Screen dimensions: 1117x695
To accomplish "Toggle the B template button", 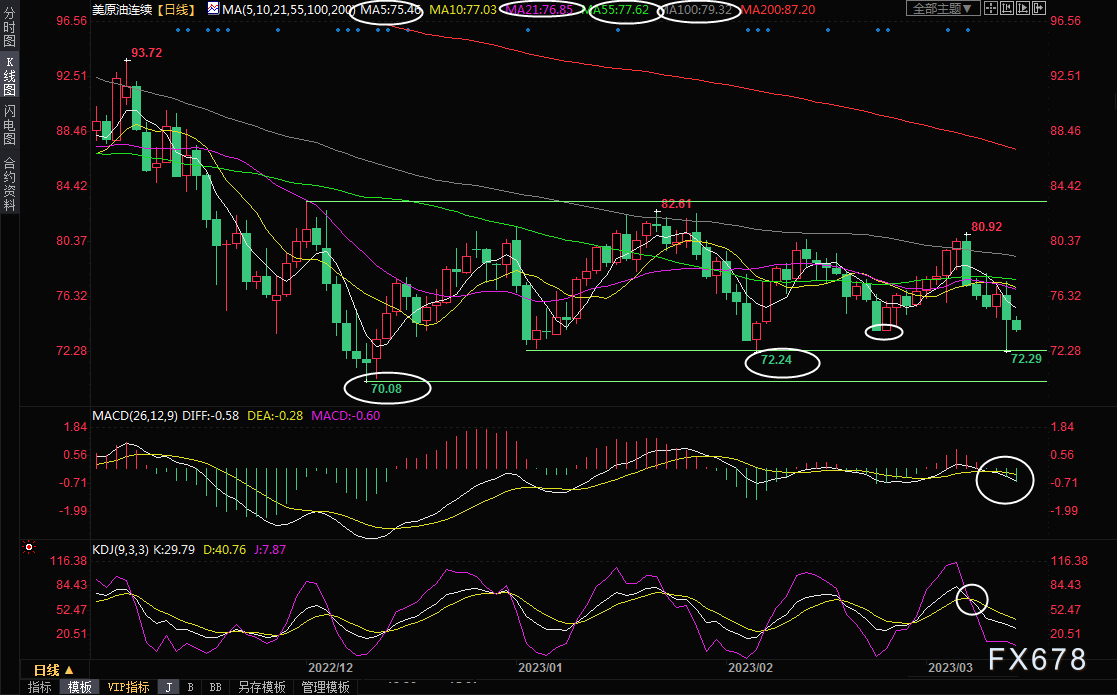I will point(190,687).
